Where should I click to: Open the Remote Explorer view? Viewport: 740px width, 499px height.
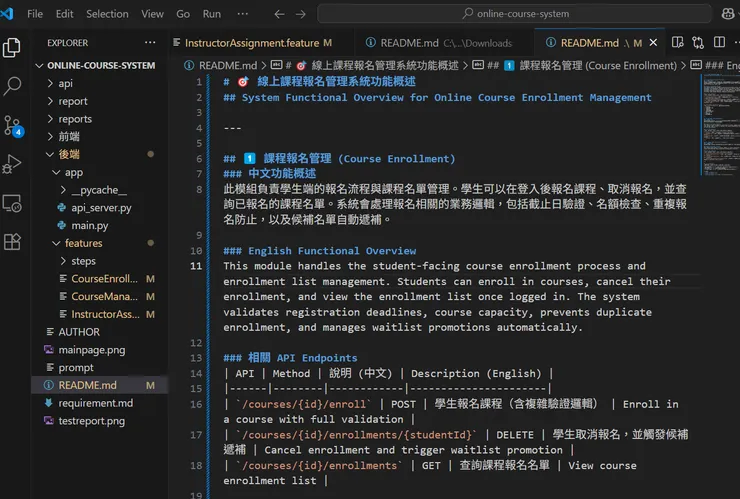(12, 203)
